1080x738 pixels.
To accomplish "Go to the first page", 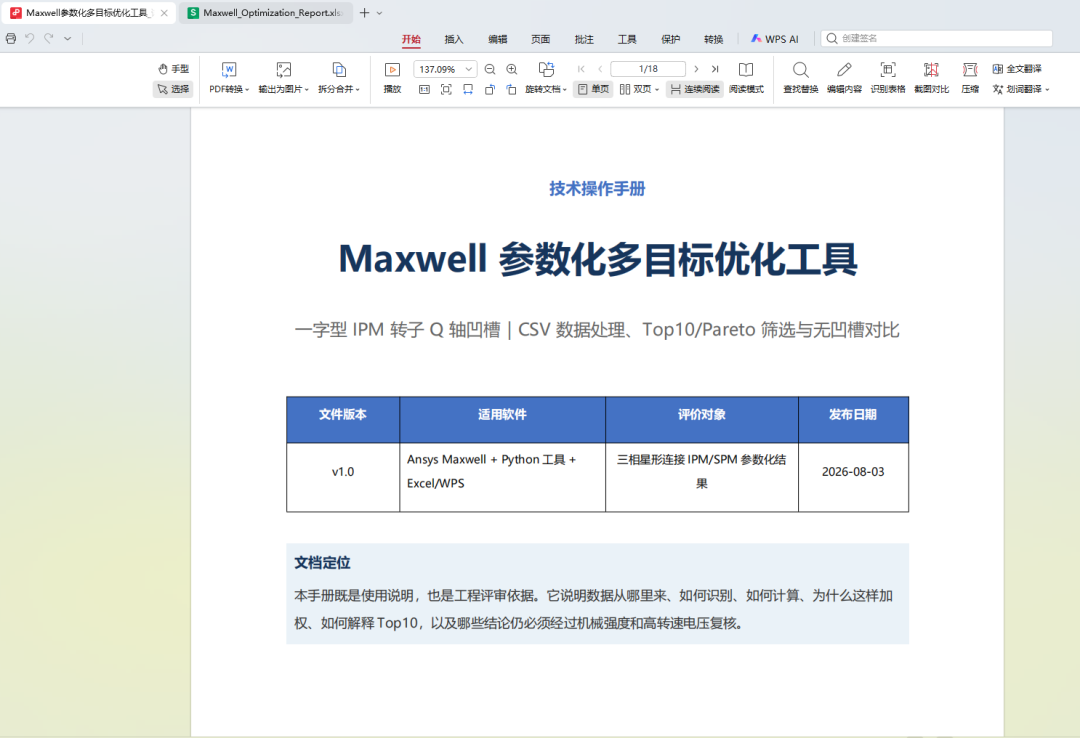I will tap(581, 69).
